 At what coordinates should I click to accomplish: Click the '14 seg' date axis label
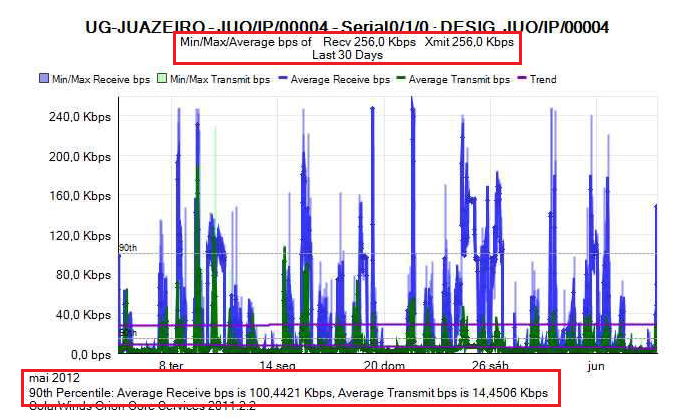277,366
